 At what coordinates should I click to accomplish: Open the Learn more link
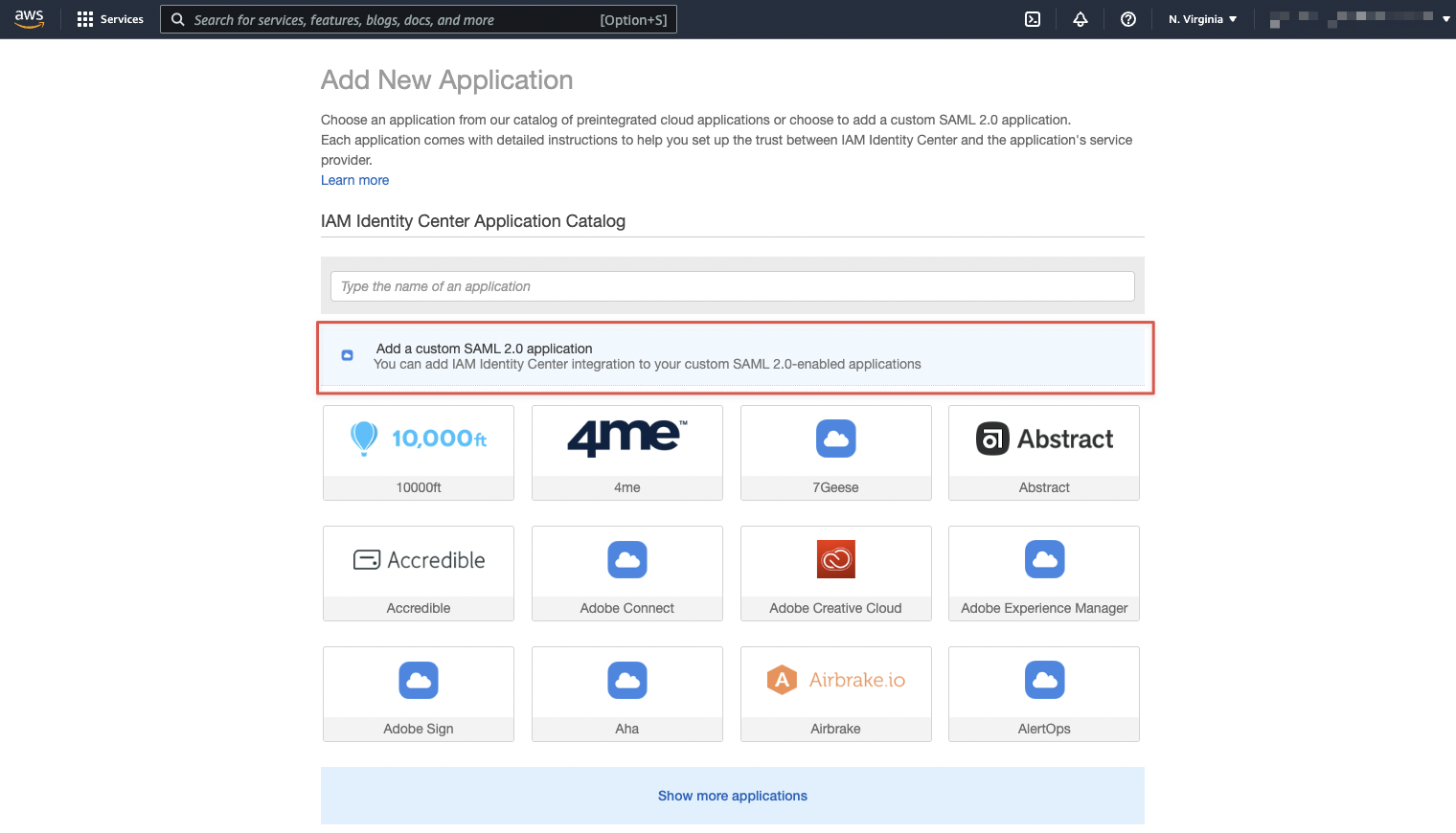(x=354, y=180)
